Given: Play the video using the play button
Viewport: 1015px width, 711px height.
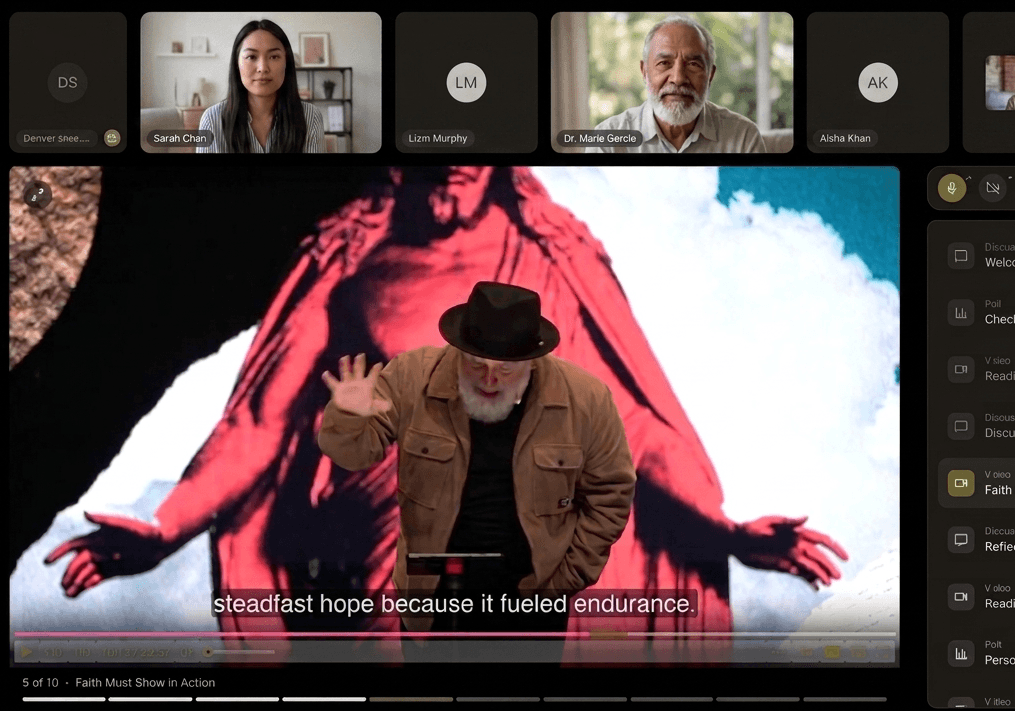Looking at the screenshot, I should point(26,652).
